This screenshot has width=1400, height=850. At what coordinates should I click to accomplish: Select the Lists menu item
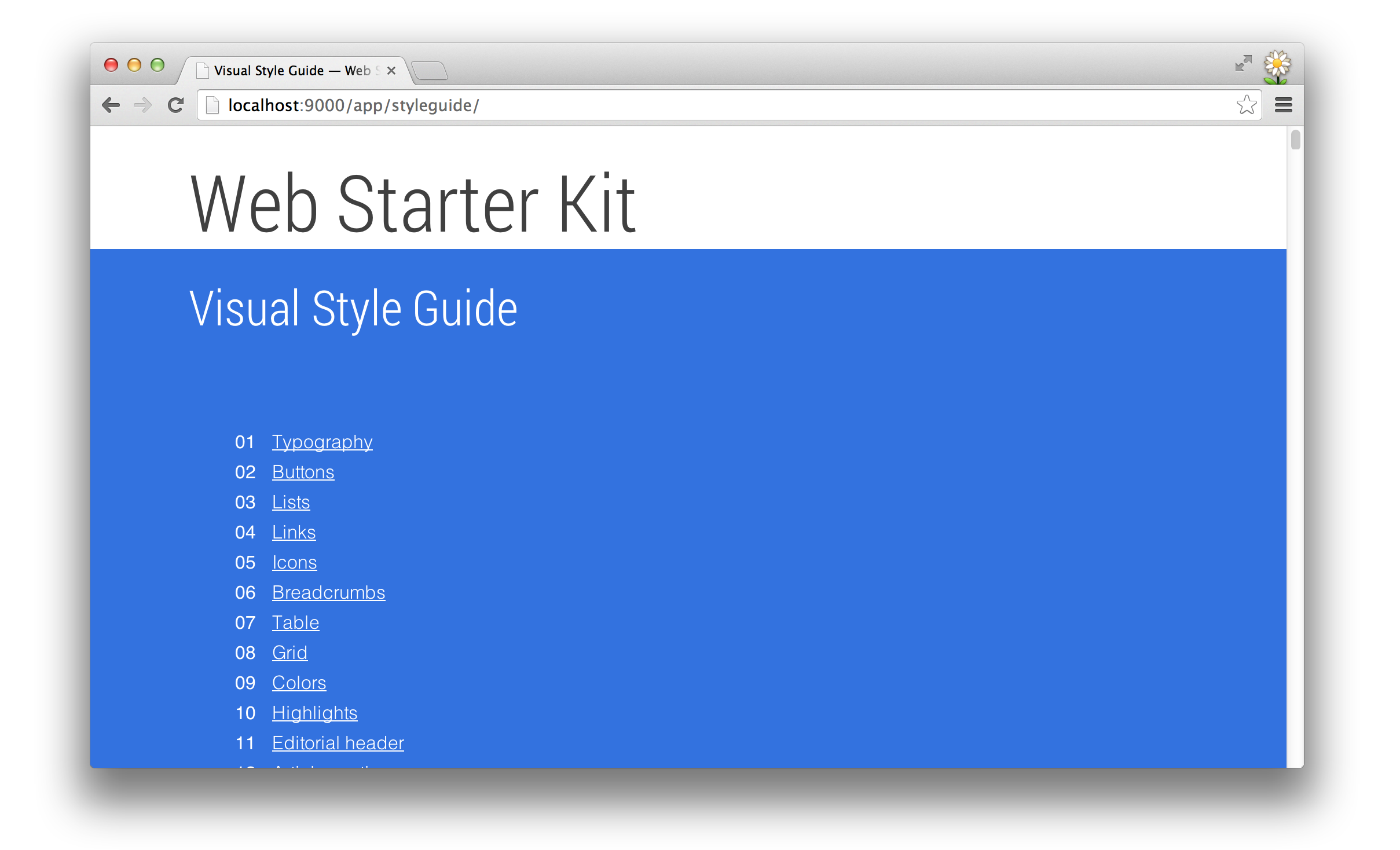(x=290, y=501)
